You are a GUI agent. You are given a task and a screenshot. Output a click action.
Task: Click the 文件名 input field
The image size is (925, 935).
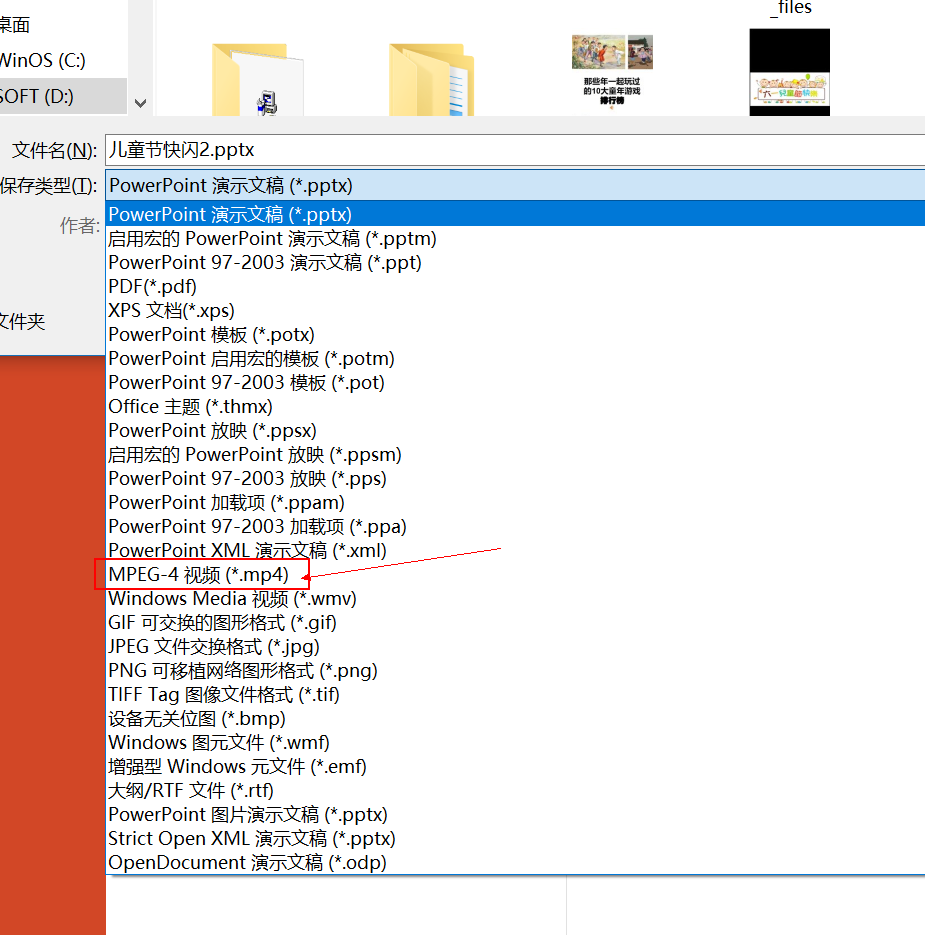tap(515, 150)
